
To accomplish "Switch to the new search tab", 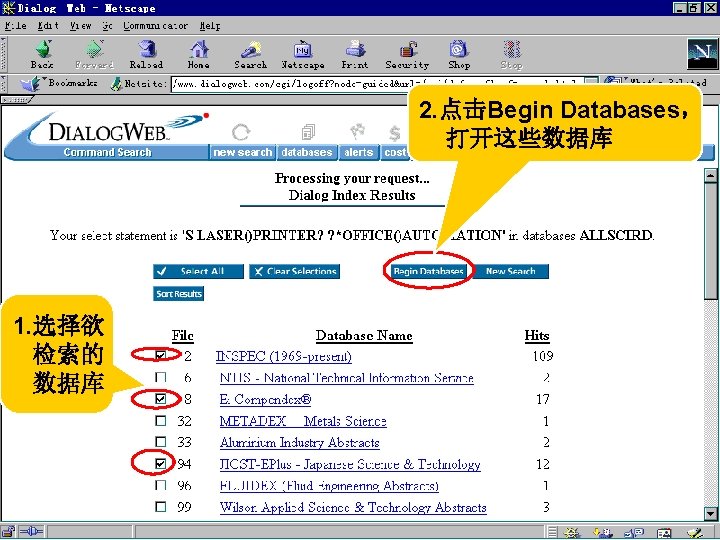I will click(242, 152).
